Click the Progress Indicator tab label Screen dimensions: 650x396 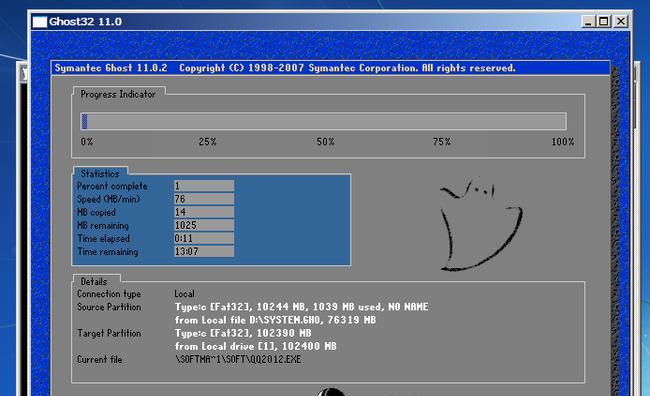pos(118,94)
